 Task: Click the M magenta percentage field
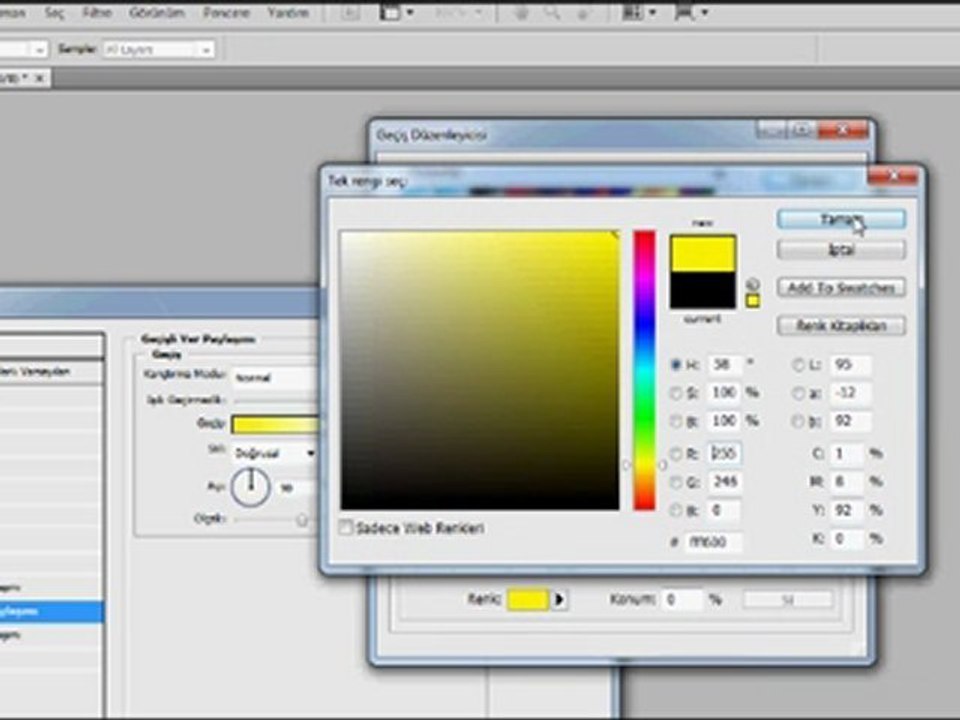click(x=846, y=482)
